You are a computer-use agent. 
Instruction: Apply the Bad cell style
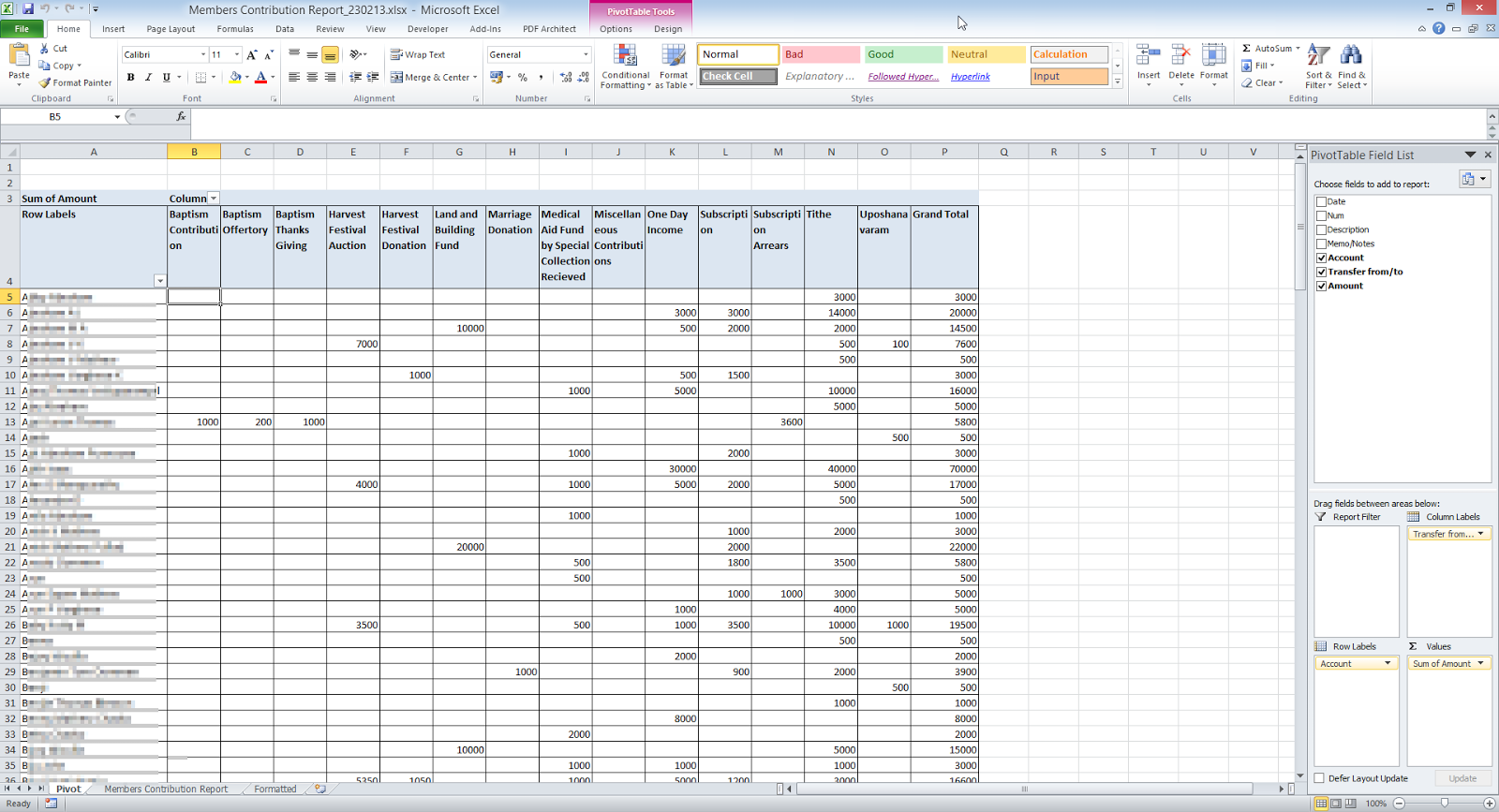tap(821, 54)
